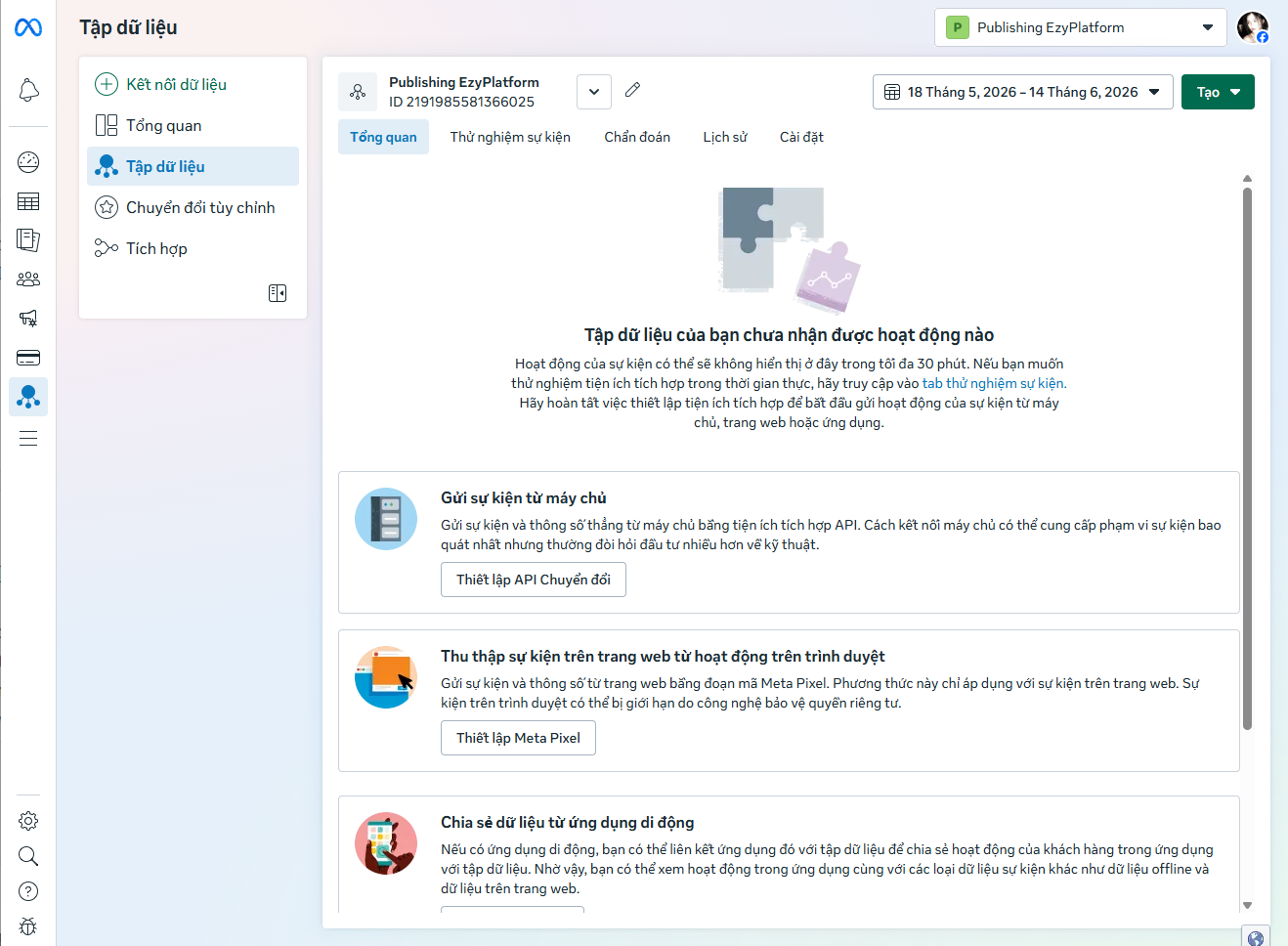
Task: Switch to the Tổng quan tab
Action: click(x=383, y=137)
